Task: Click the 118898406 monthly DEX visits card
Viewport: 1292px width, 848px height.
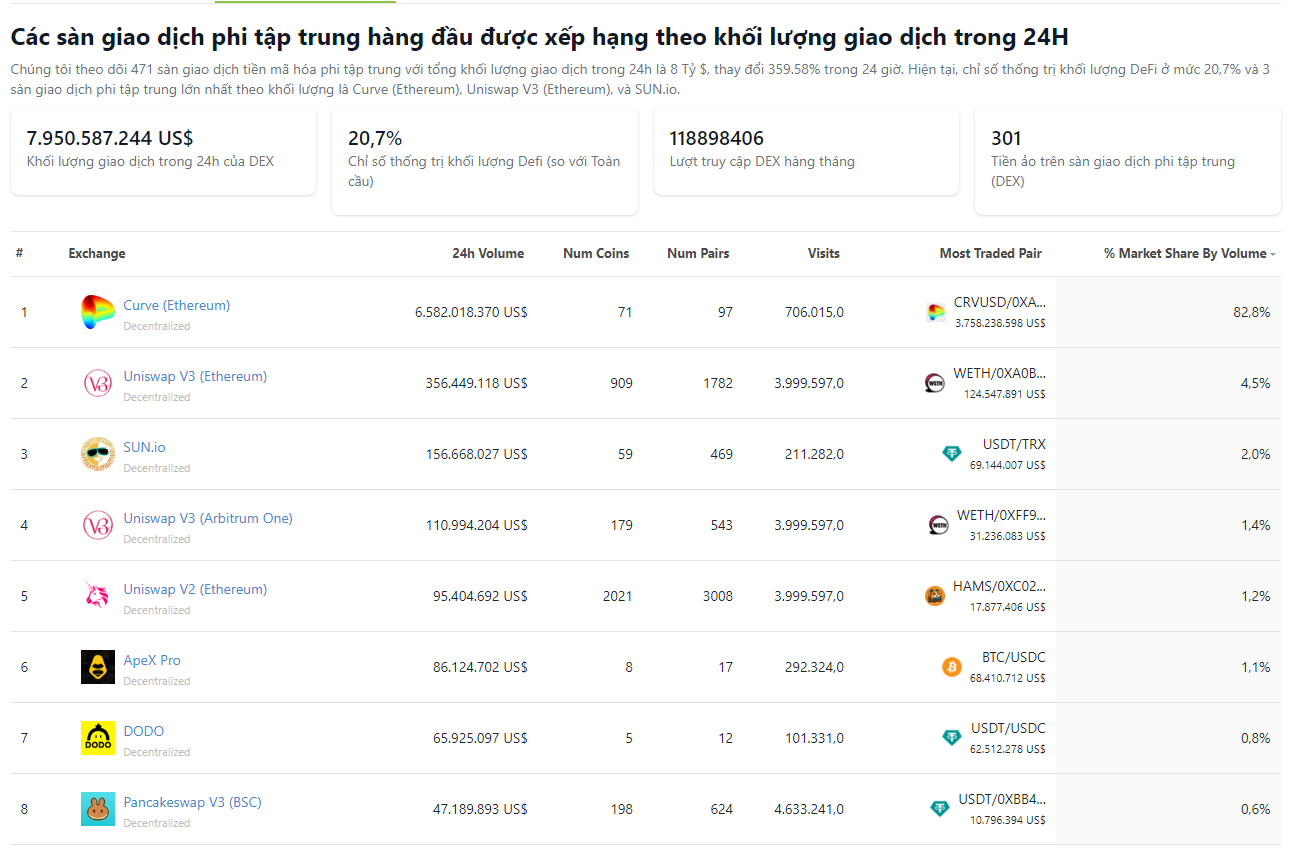Action: pyautogui.click(x=806, y=151)
